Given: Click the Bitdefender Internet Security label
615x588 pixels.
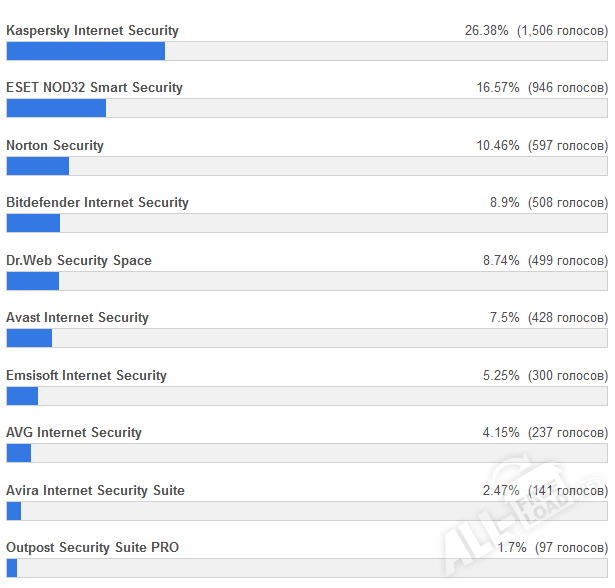Looking at the screenshot, I should click(x=97, y=202).
